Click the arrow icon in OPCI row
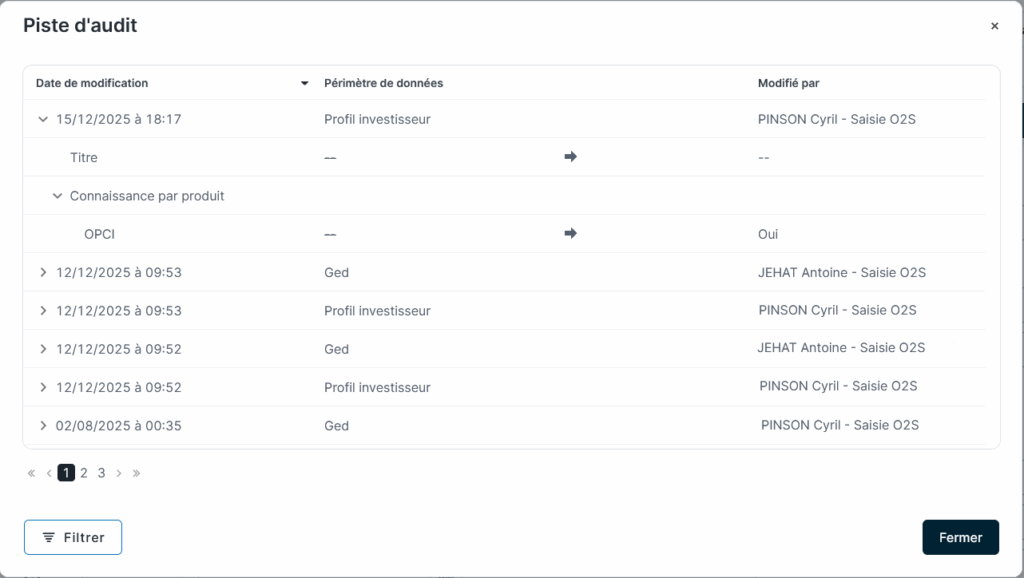The height and width of the screenshot is (578, 1024). [571, 234]
